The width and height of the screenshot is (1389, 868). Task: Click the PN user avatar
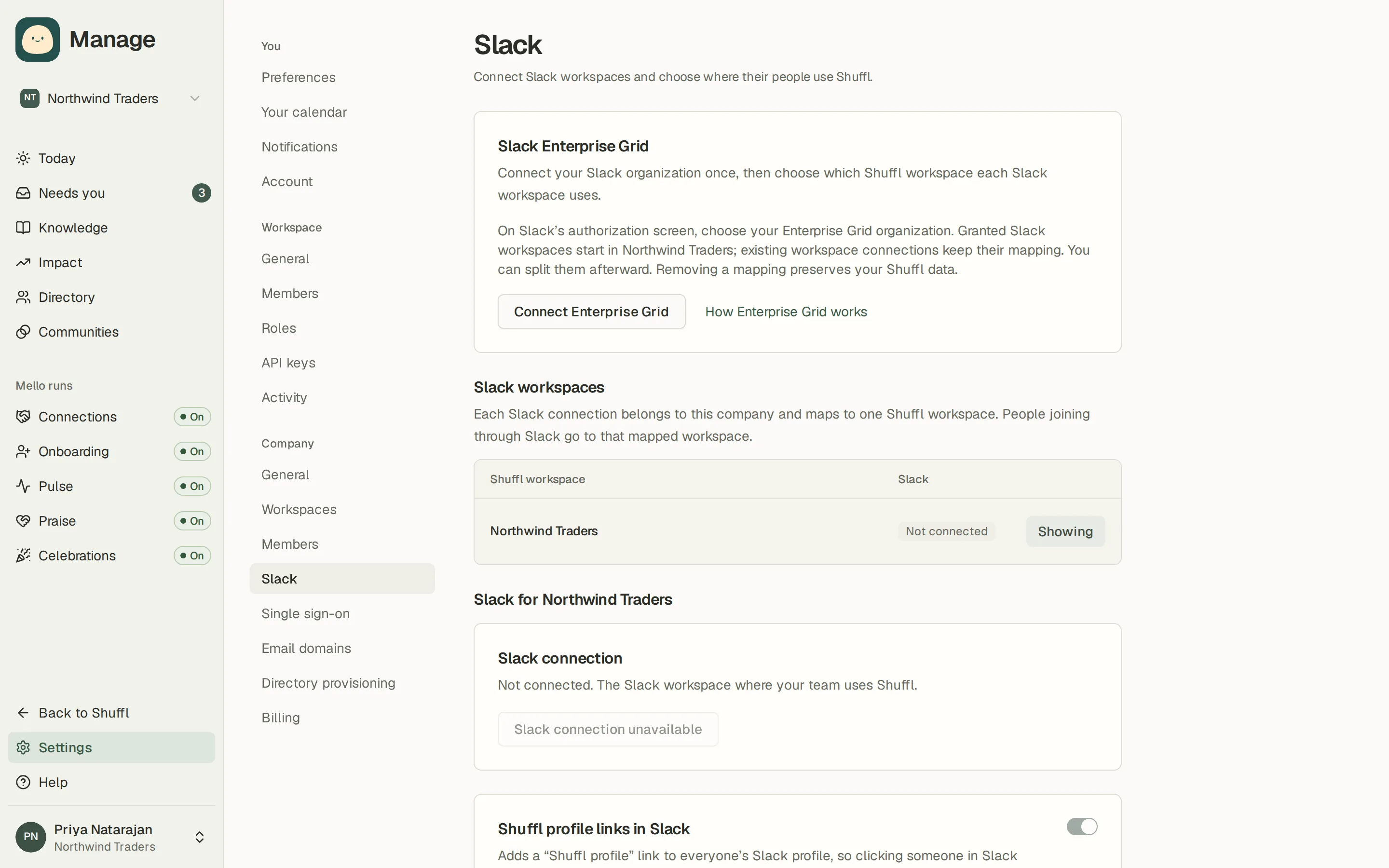coord(31,837)
